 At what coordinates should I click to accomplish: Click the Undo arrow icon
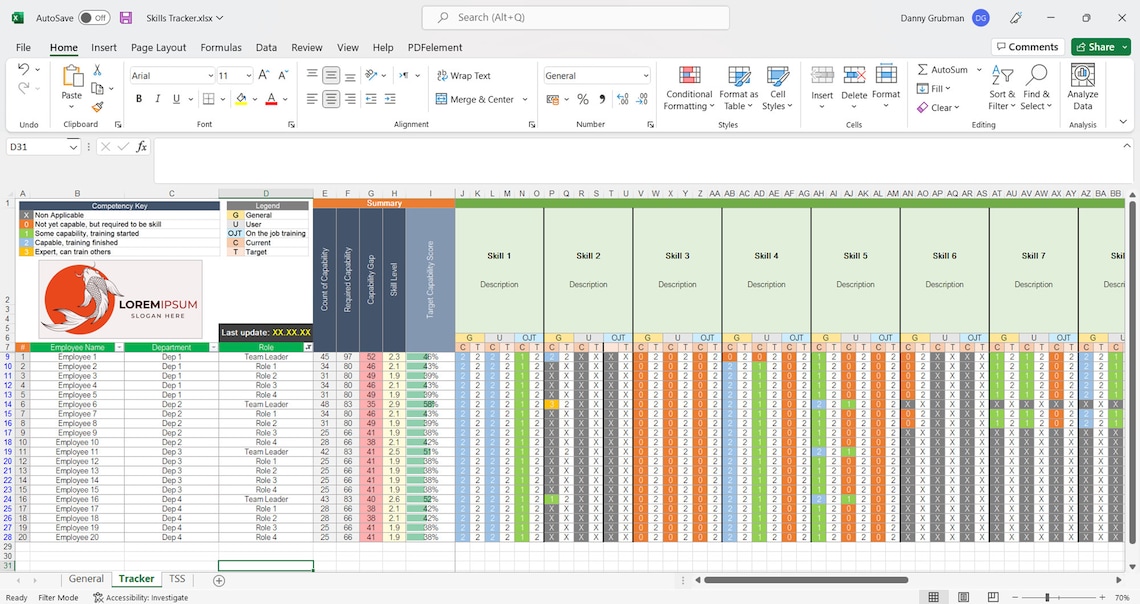(x=22, y=68)
